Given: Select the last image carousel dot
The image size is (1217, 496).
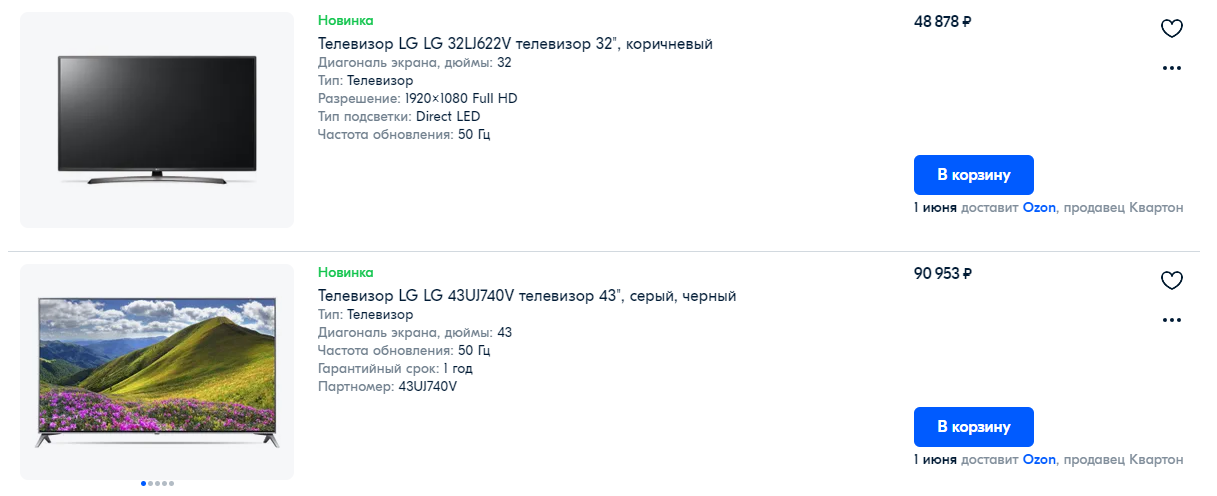Looking at the screenshot, I should click(171, 483).
